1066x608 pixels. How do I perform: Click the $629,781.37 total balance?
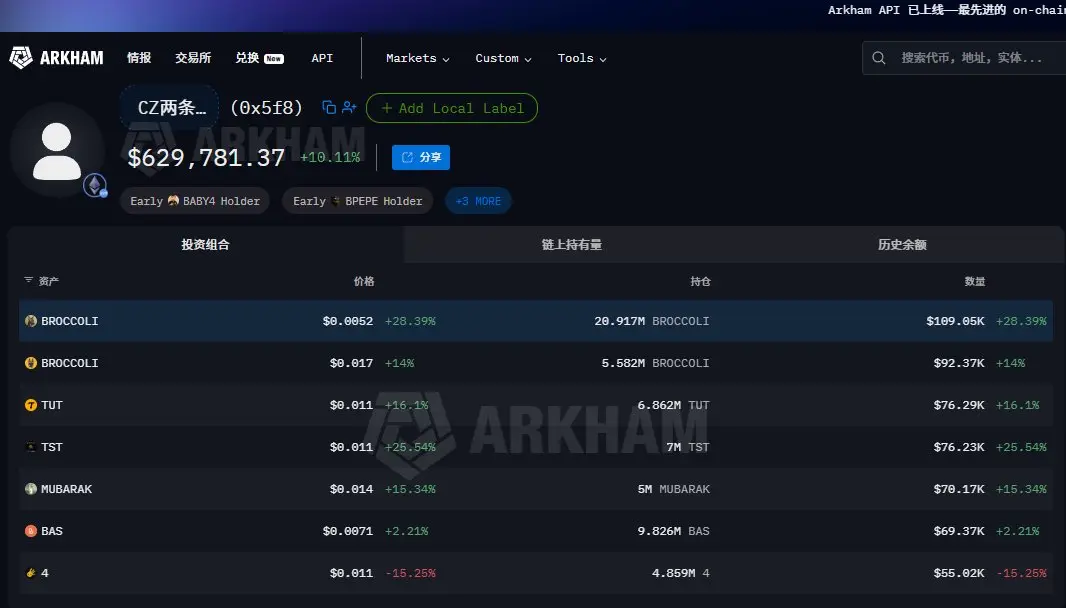tap(206, 158)
